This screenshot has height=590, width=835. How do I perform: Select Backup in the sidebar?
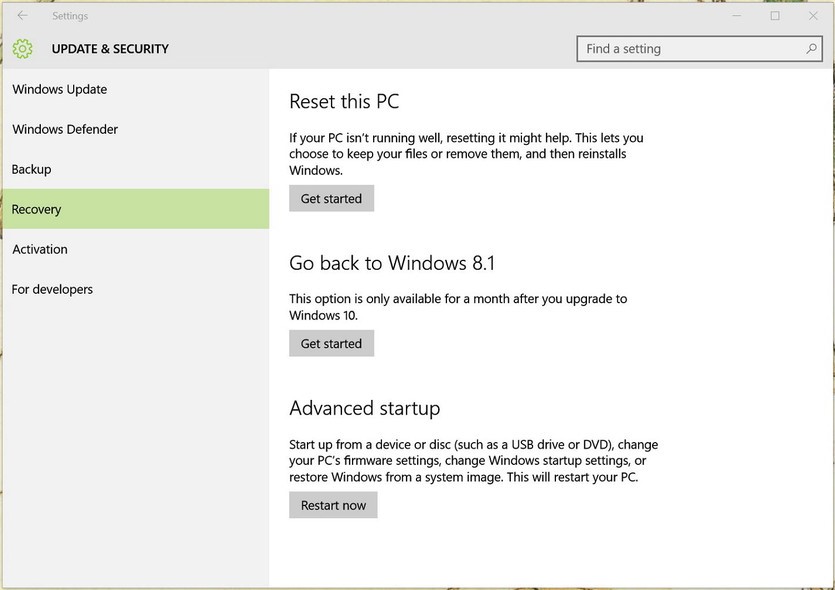[x=32, y=169]
